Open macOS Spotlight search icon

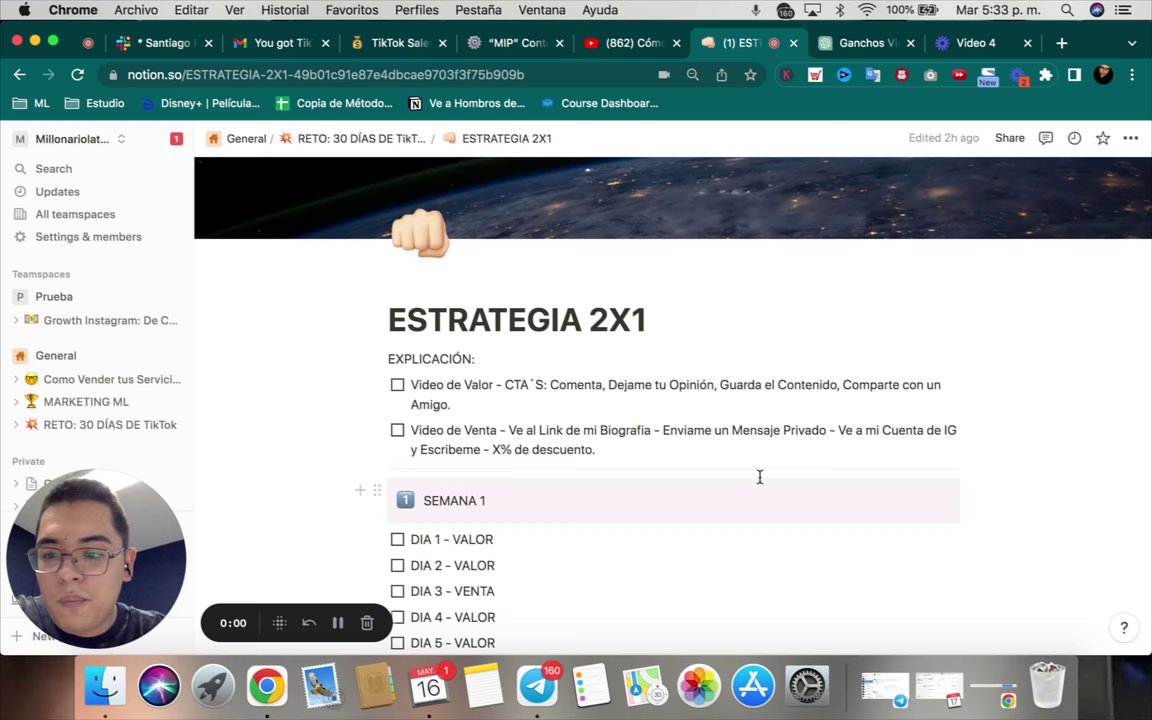tap(1067, 10)
